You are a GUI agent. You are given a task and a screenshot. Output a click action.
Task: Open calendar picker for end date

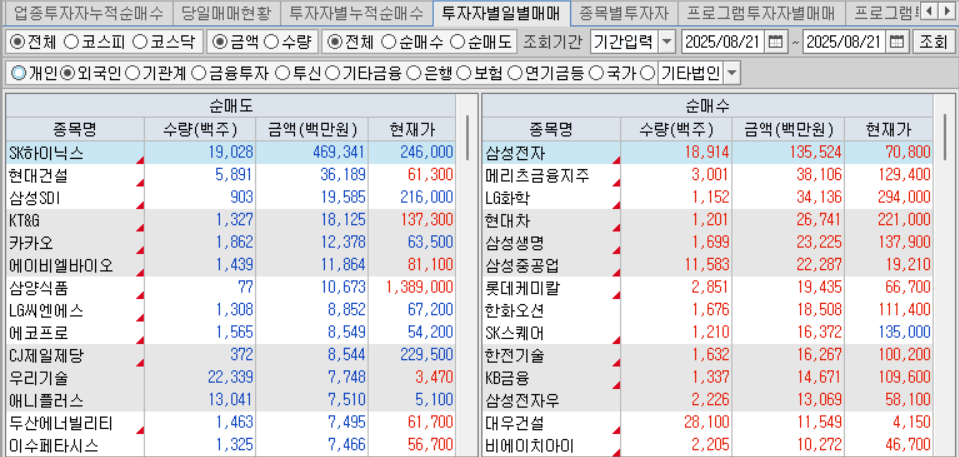click(897, 42)
